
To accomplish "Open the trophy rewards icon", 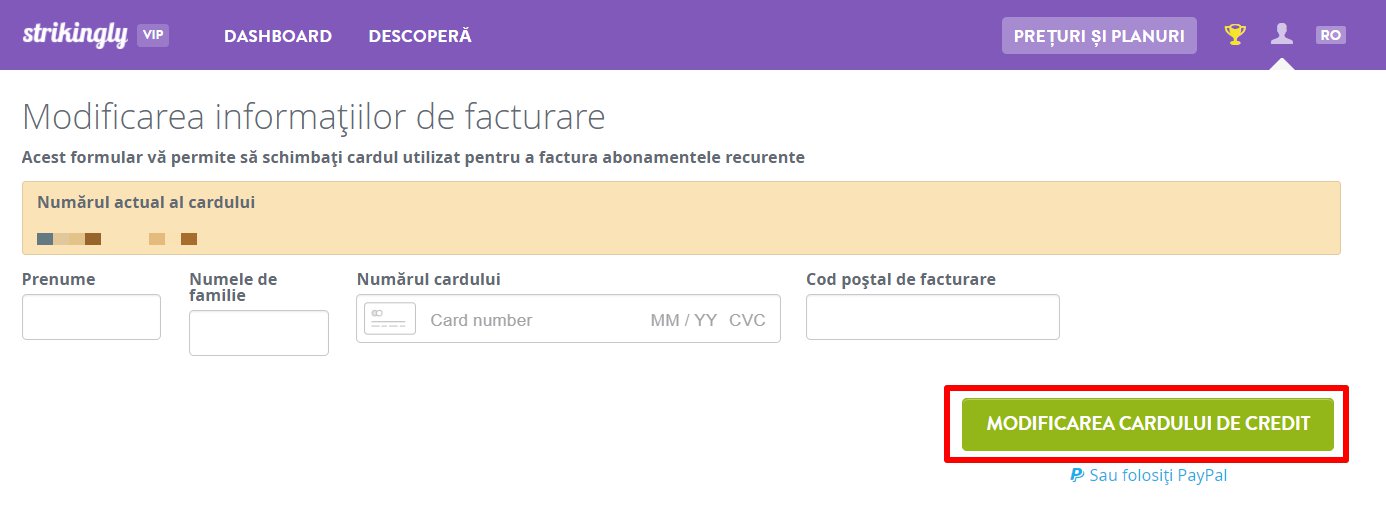I will 1236,35.
